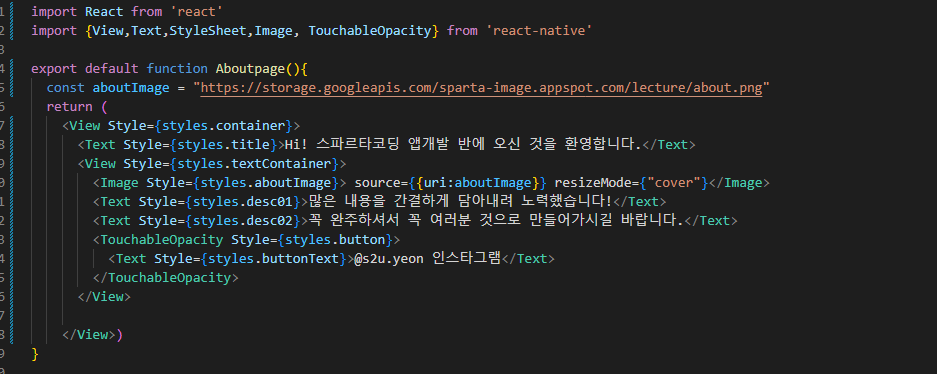Click the source={{uri:aboutImage}} attribute

point(450,183)
